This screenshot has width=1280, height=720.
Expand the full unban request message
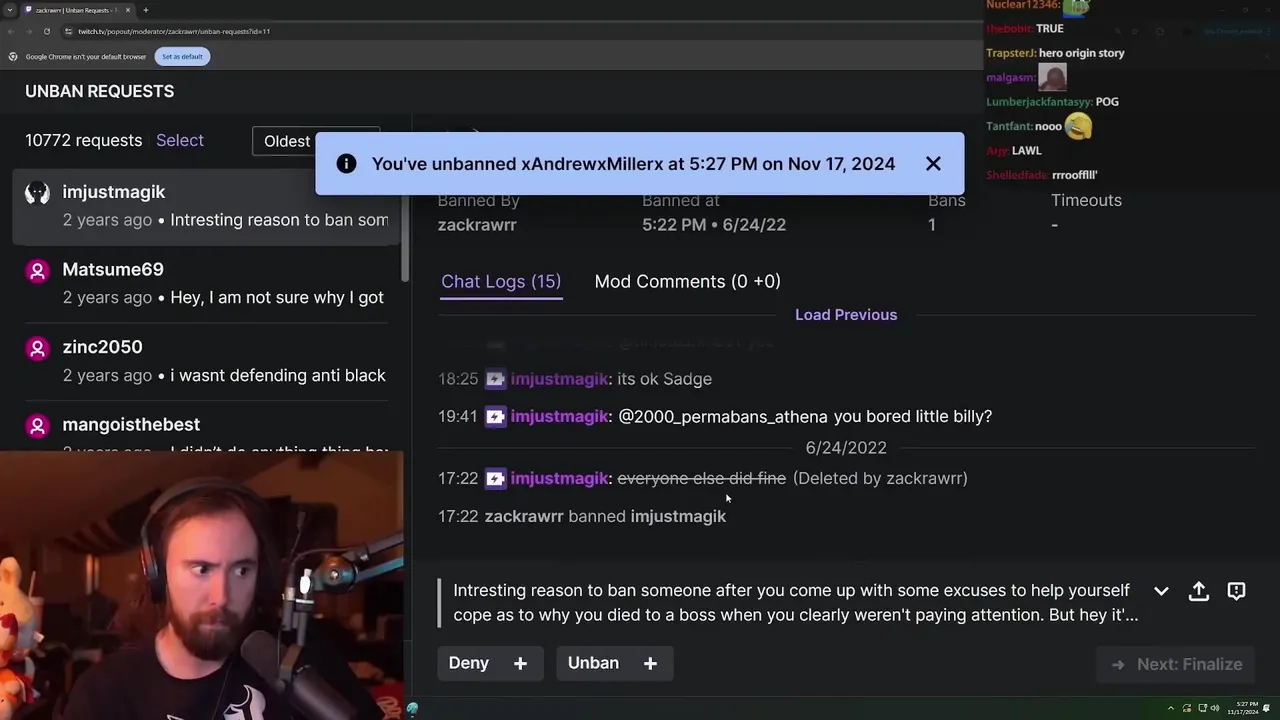(x=1161, y=591)
